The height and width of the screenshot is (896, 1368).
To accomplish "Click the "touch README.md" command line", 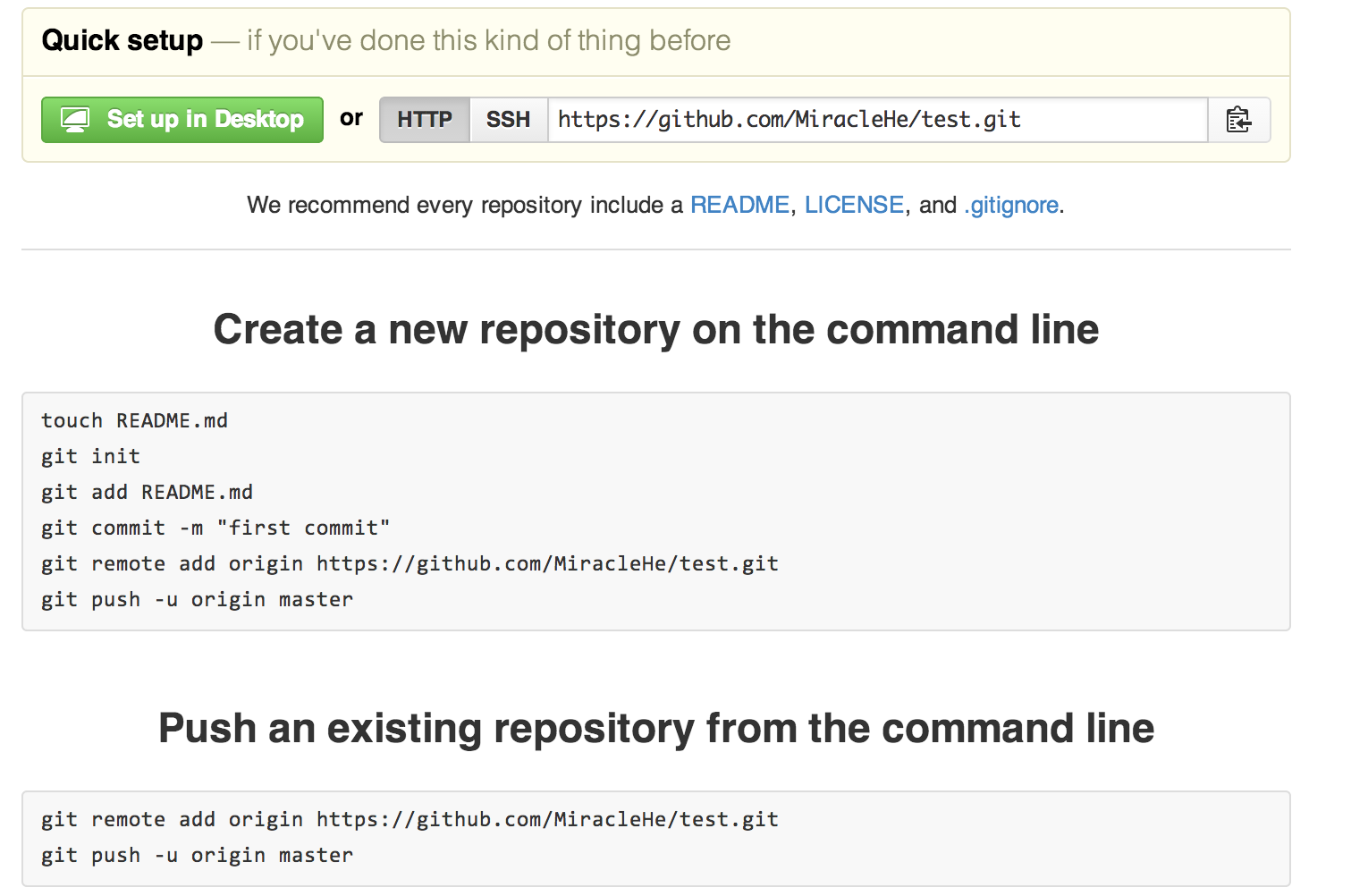I will click(x=134, y=420).
